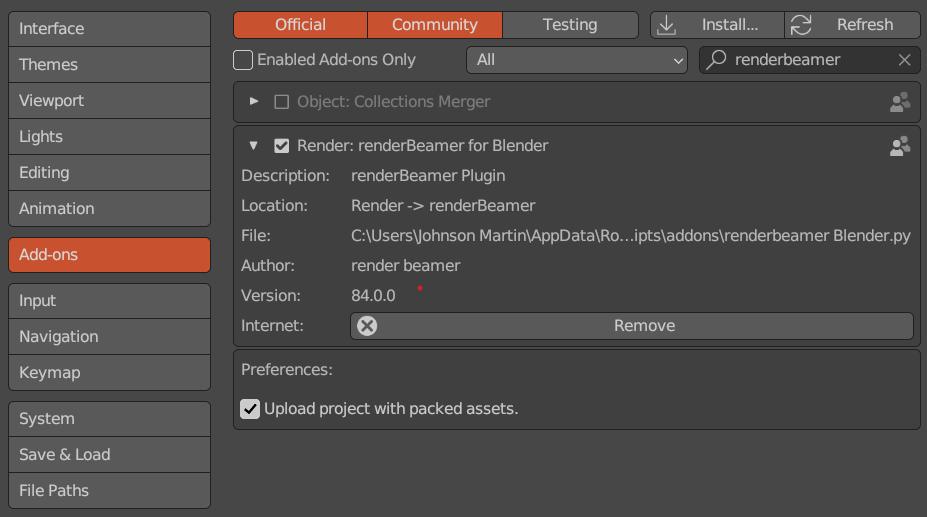Toggle Enabled Add-ons Only checkbox
The width and height of the screenshot is (927, 517).
coord(242,60)
